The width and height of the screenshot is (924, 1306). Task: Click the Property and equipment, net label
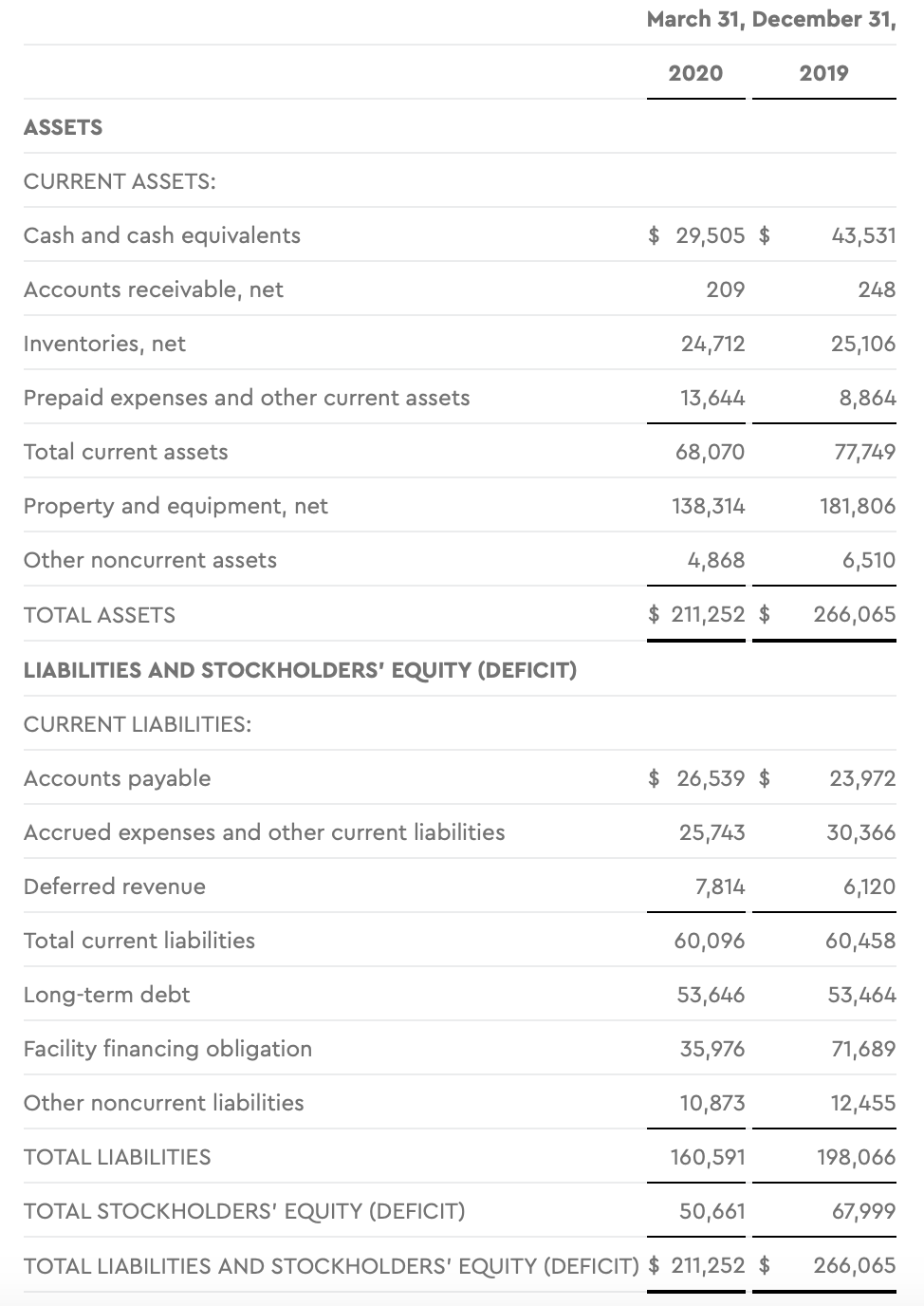click(176, 506)
